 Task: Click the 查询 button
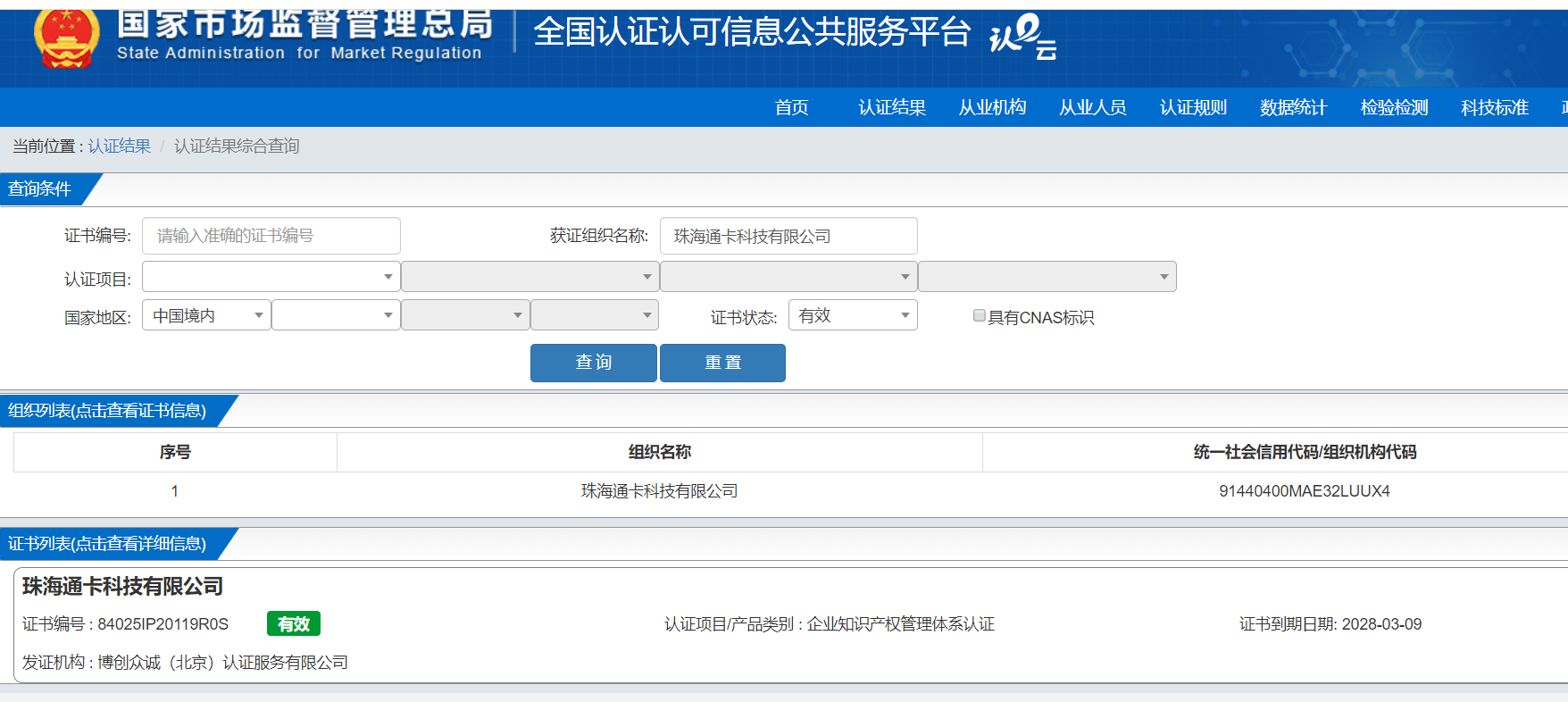click(x=594, y=363)
